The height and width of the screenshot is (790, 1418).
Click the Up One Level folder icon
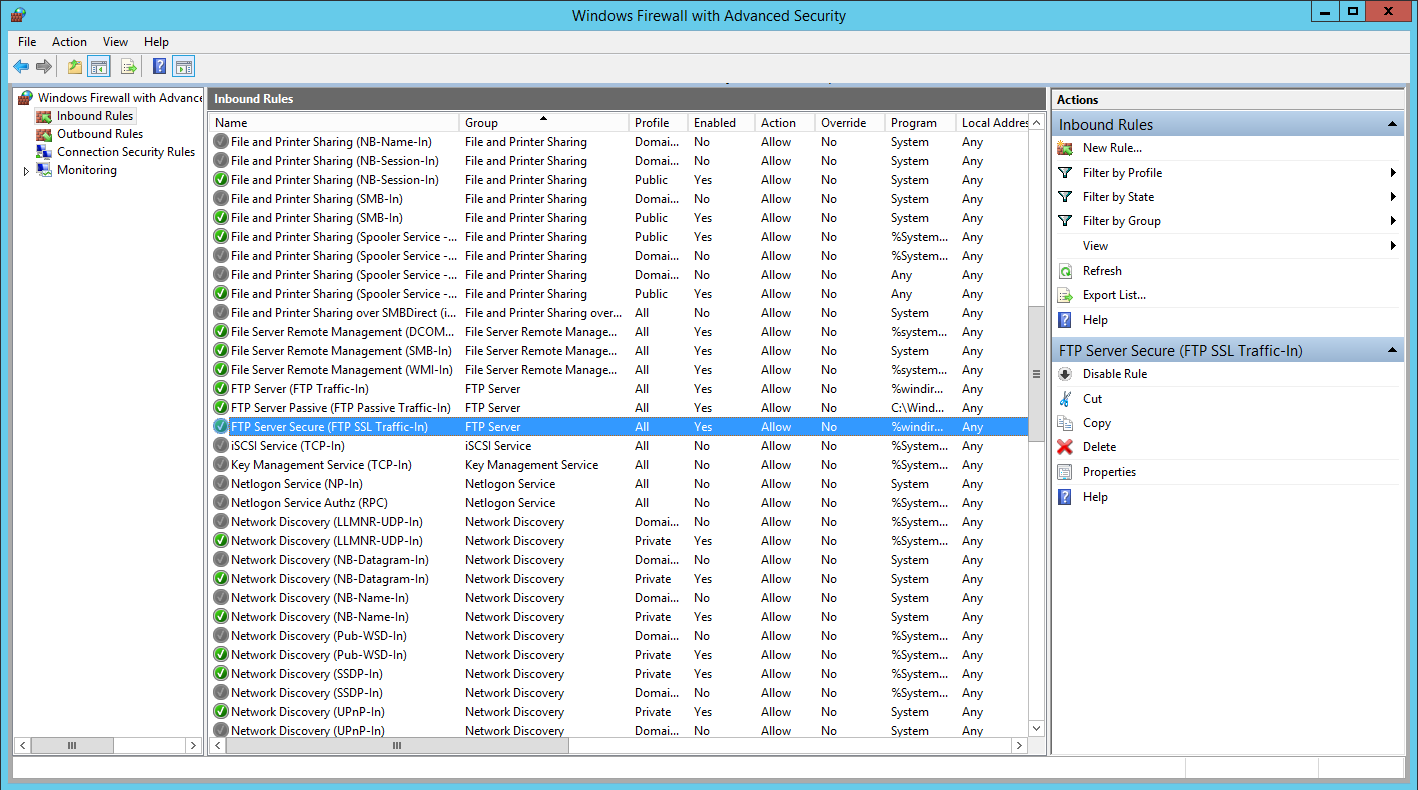pyautogui.click(x=75, y=67)
